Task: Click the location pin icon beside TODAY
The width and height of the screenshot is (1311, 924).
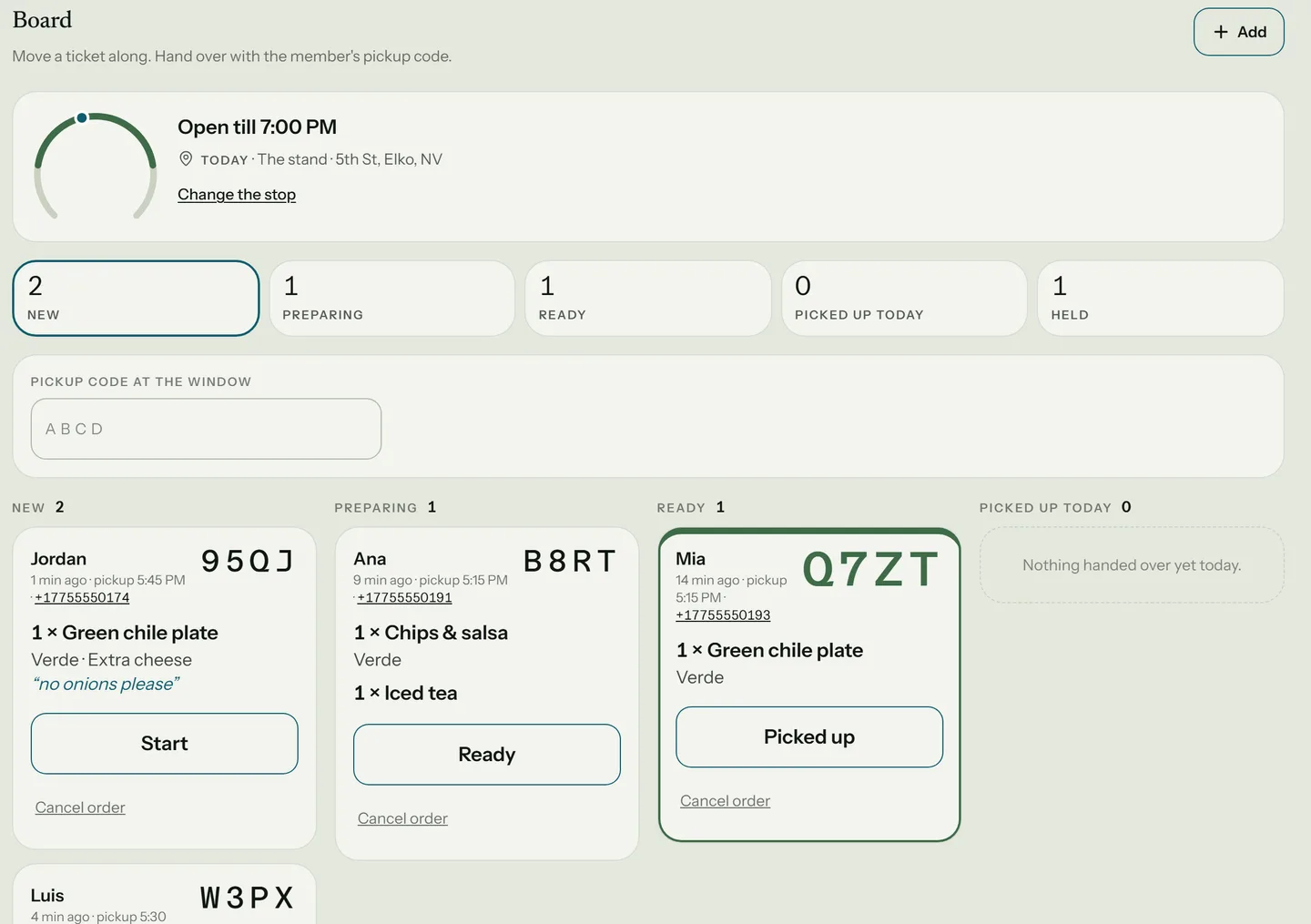Action: [186, 159]
